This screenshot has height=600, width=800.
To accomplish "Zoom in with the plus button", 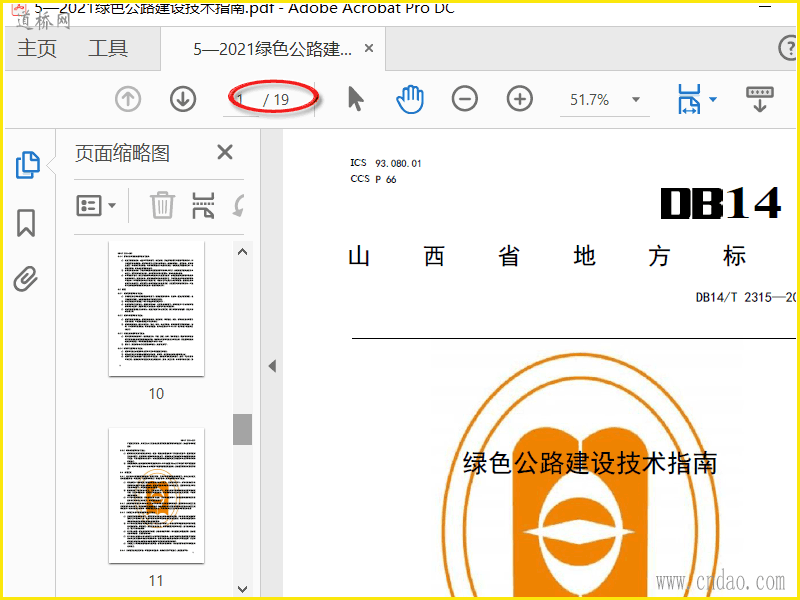I will (519, 99).
